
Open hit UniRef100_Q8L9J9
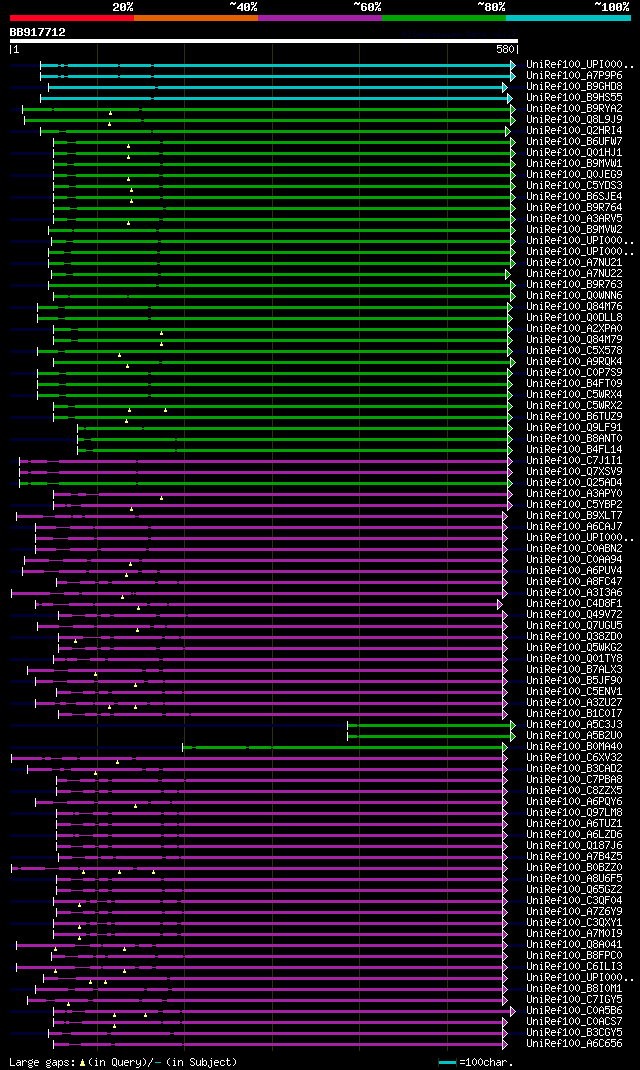coord(574,119)
